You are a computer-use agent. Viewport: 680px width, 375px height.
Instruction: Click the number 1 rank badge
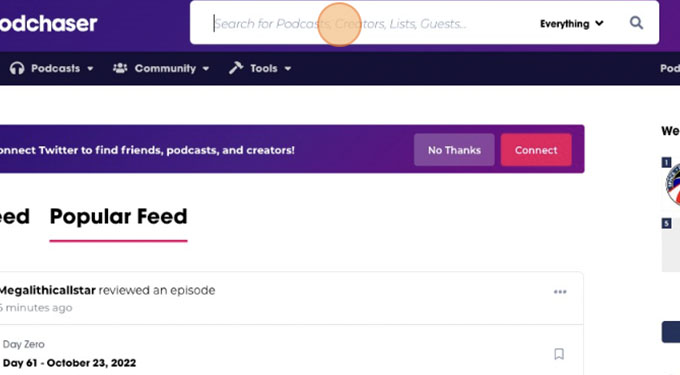point(666,163)
